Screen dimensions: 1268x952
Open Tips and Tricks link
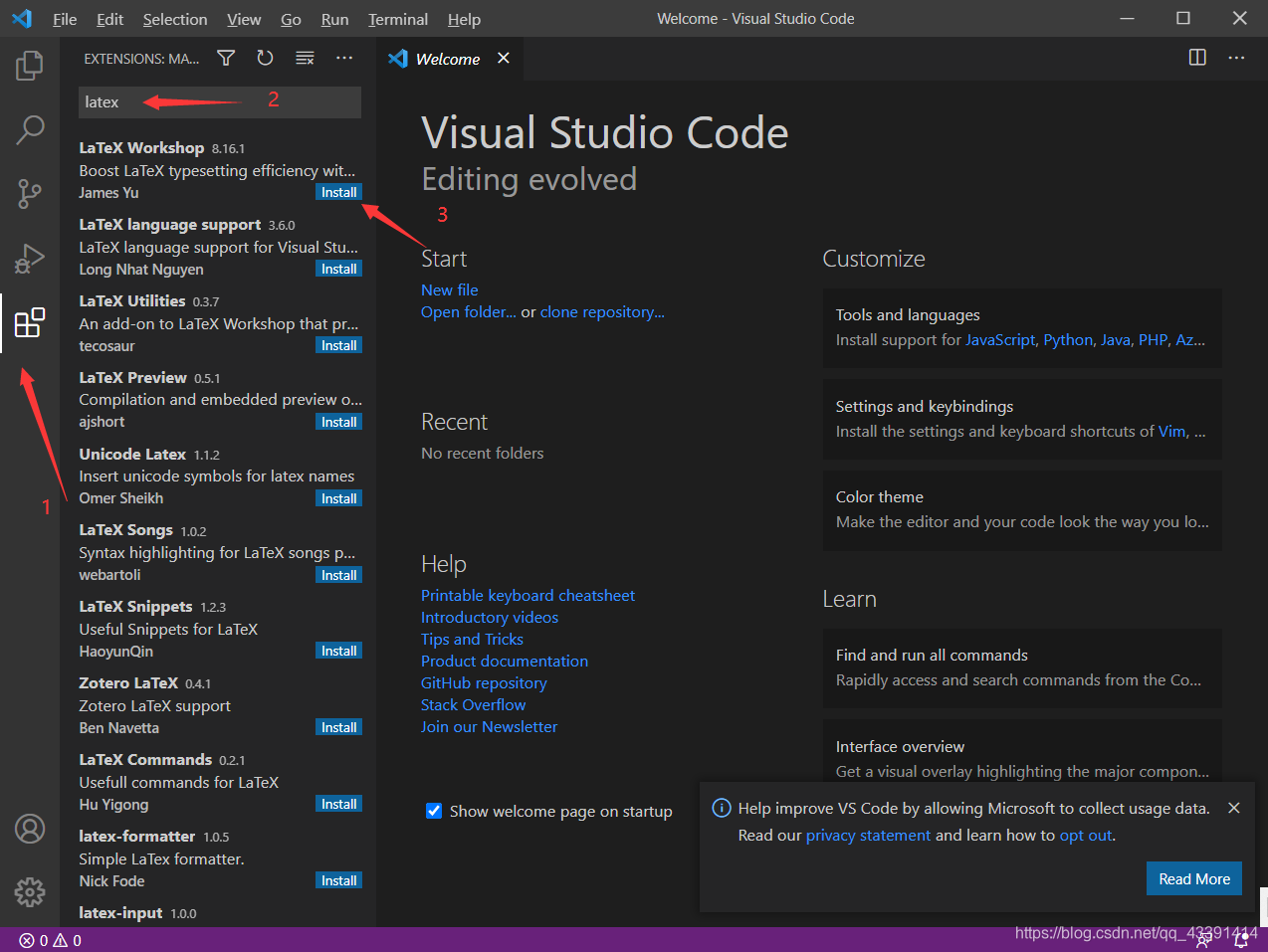click(x=472, y=639)
